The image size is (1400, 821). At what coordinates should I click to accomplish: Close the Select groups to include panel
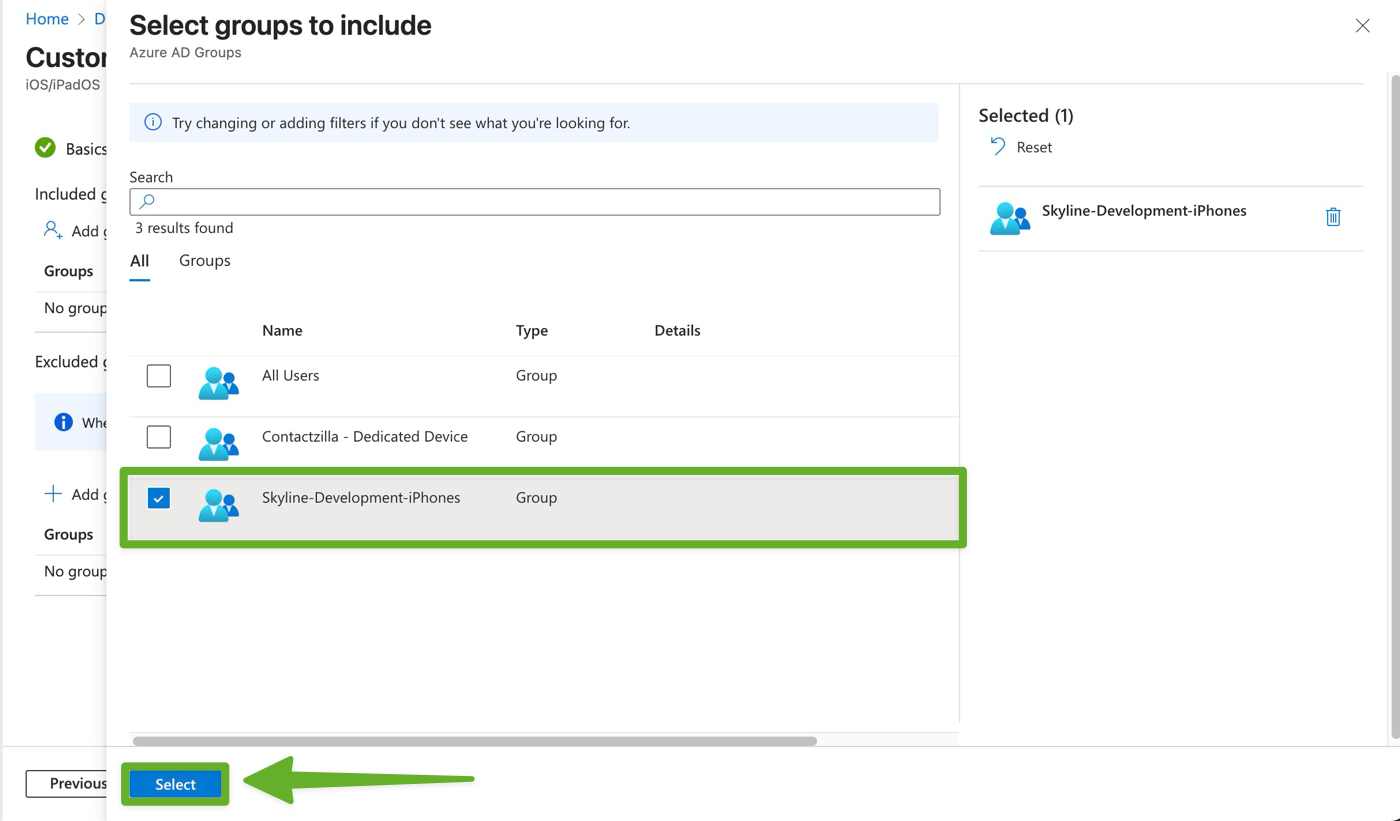click(x=1362, y=26)
